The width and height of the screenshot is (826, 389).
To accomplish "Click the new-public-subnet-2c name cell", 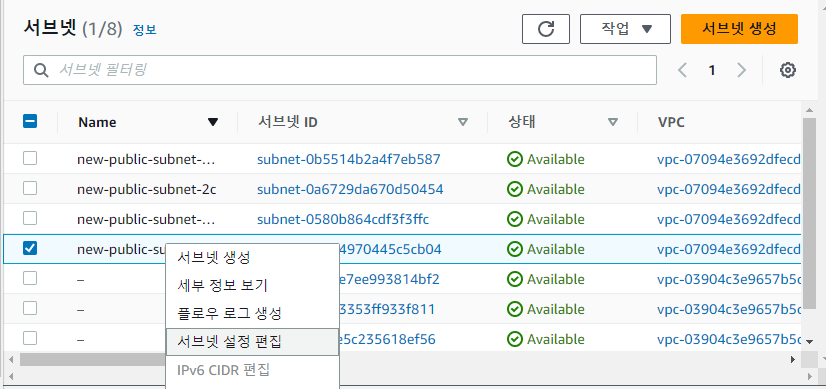I will (146, 189).
